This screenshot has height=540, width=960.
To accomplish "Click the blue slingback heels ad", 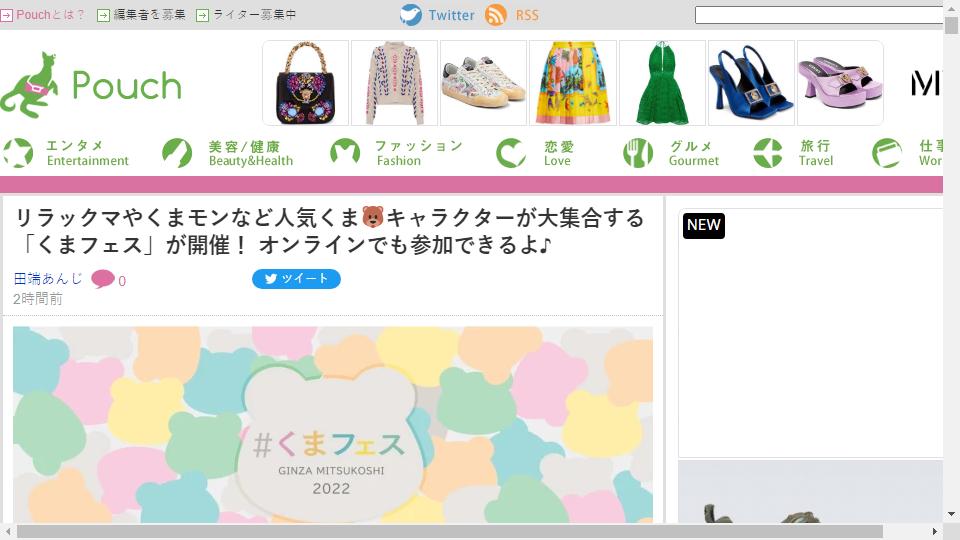I will [751, 83].
